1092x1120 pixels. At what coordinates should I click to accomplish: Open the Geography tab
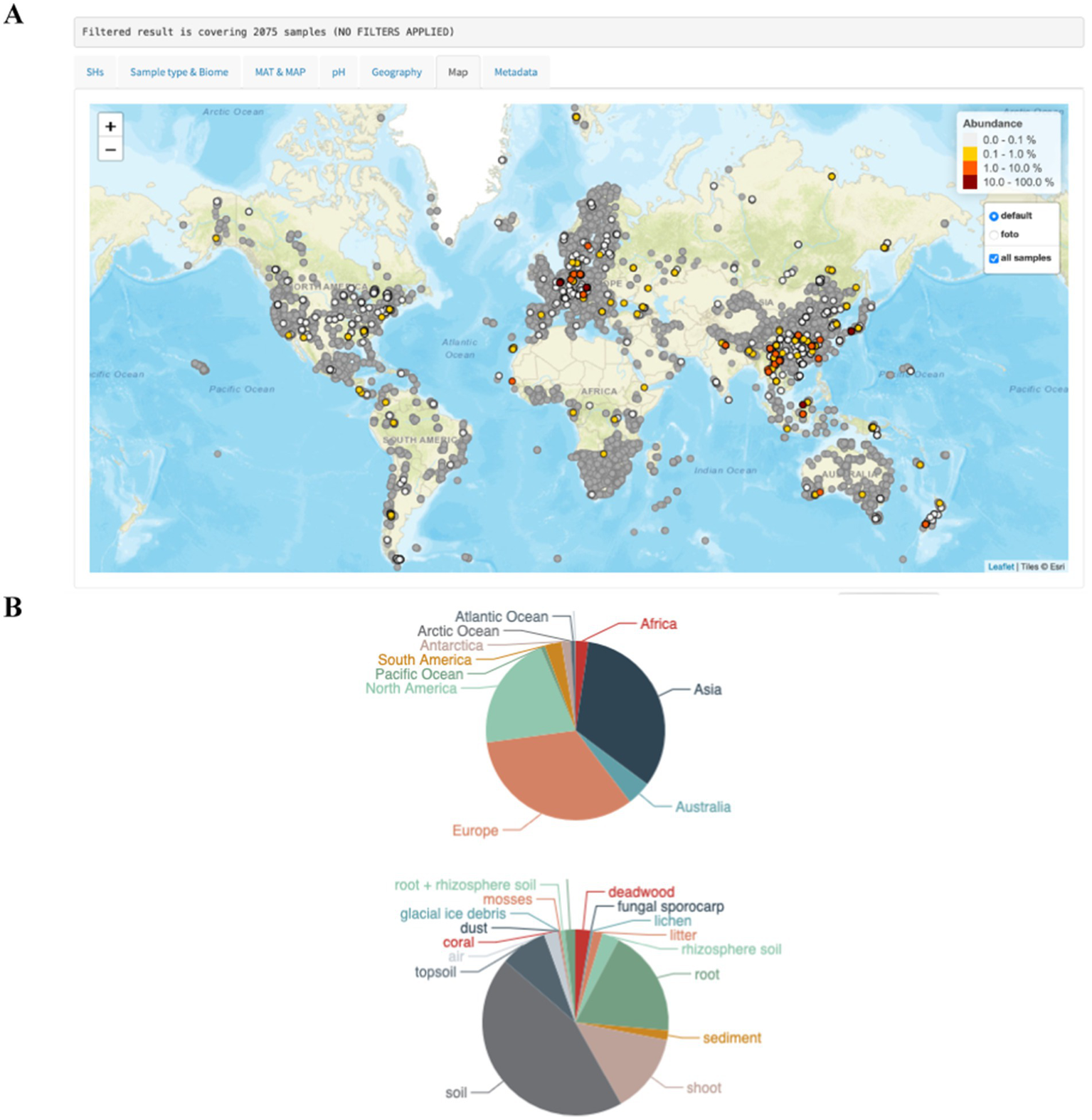pyautogui.click(x=396, y=72)
